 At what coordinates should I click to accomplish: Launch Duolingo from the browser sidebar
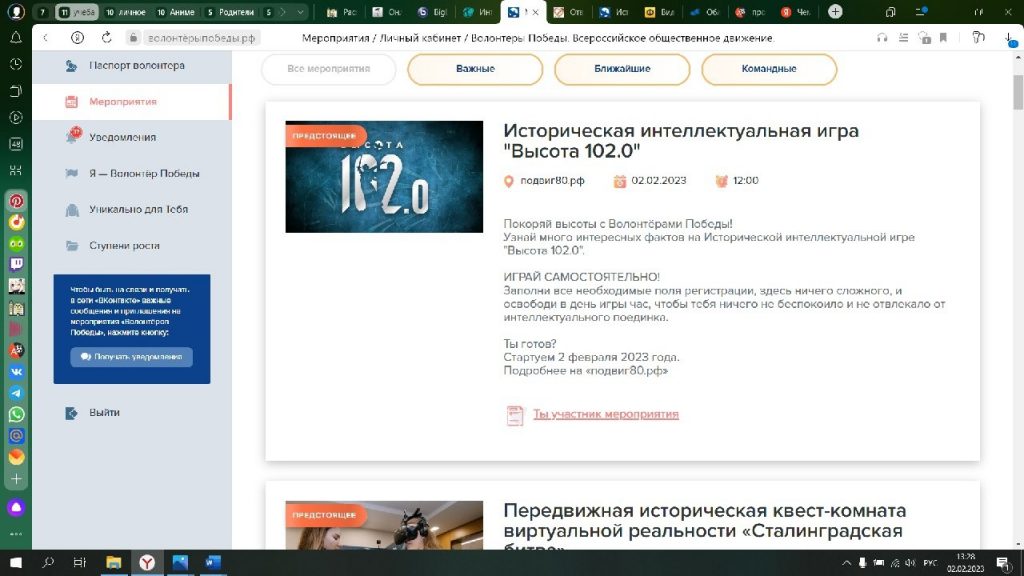16,244
